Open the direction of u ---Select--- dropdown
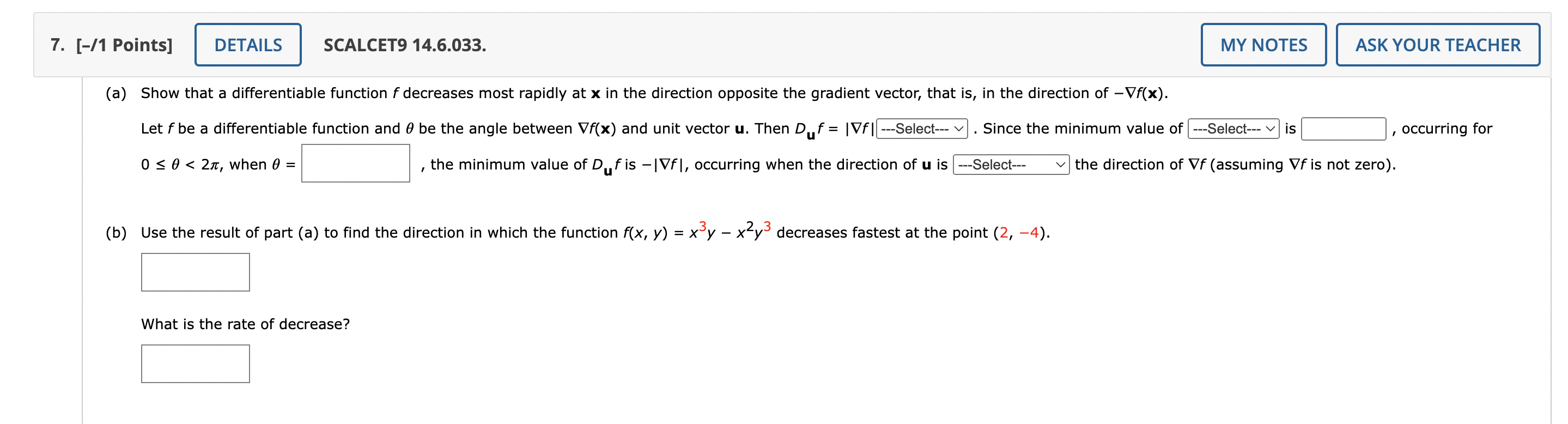Screen dimensions: 1568x424 pos(1012,165)
